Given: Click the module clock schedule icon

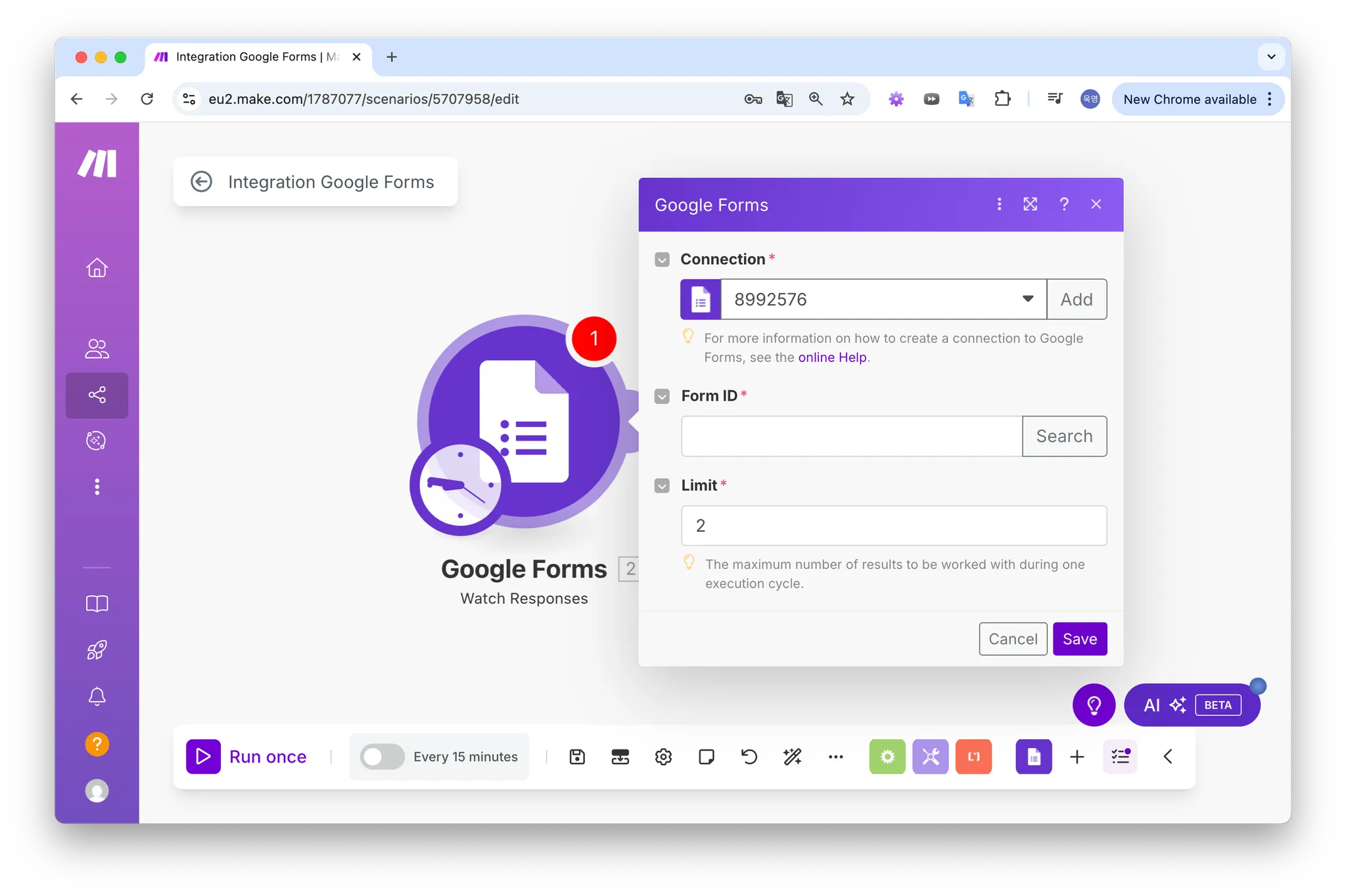Looking at the screenshot, I should point(459,487).
